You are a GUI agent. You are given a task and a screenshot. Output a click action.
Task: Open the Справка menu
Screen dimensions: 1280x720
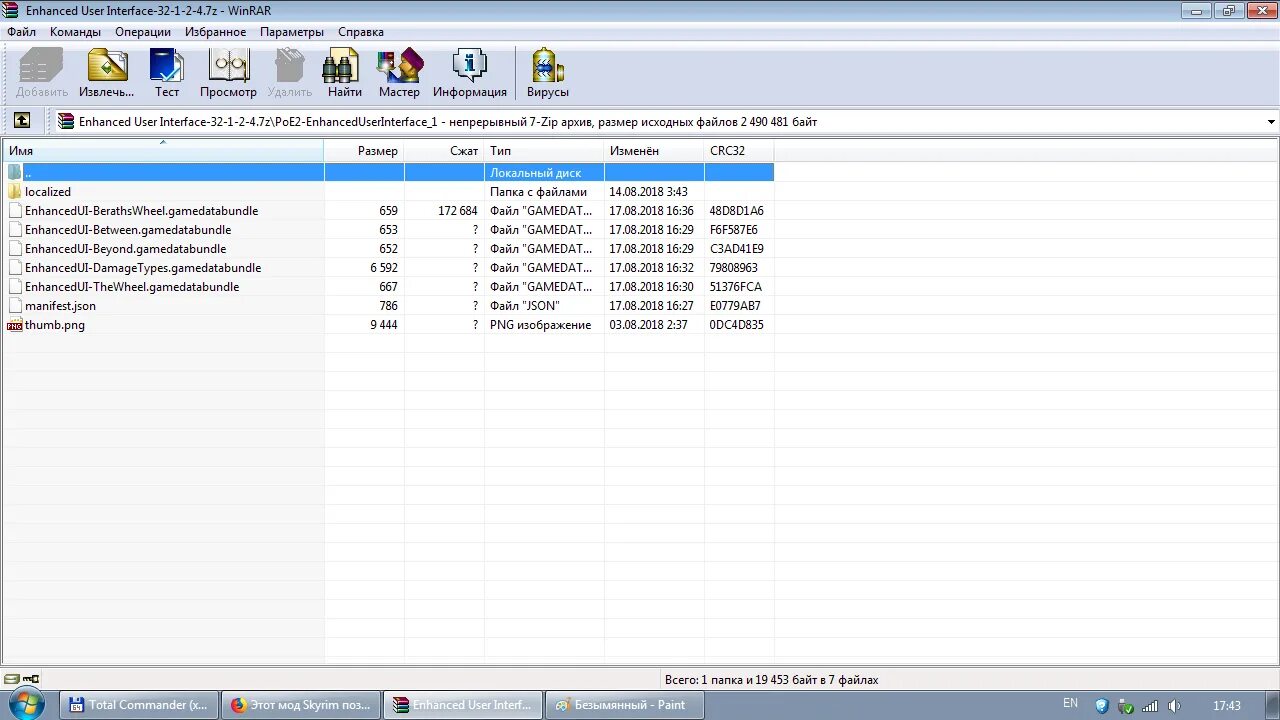pos(361,32)
